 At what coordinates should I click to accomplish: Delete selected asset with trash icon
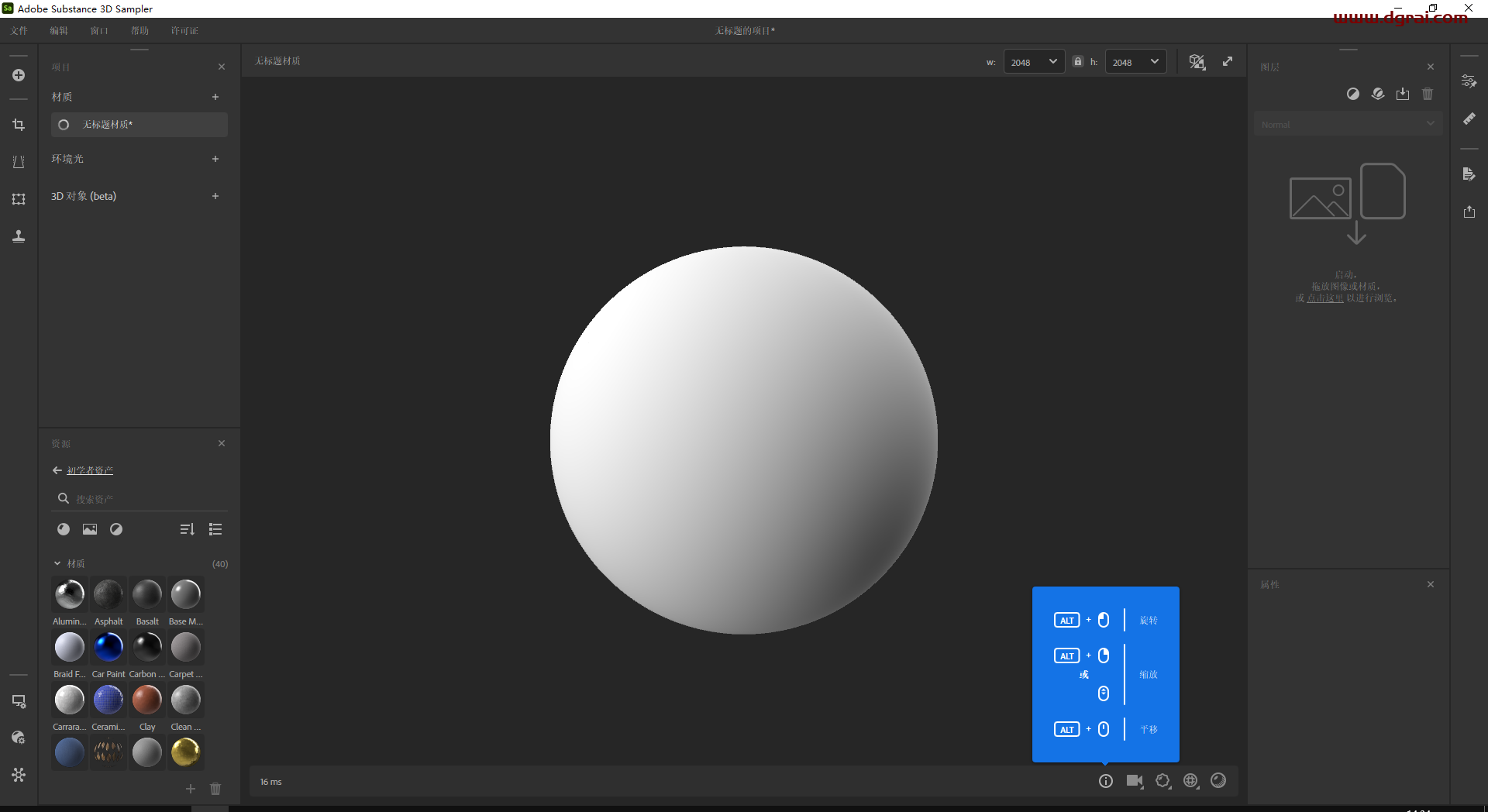[215, 789]
